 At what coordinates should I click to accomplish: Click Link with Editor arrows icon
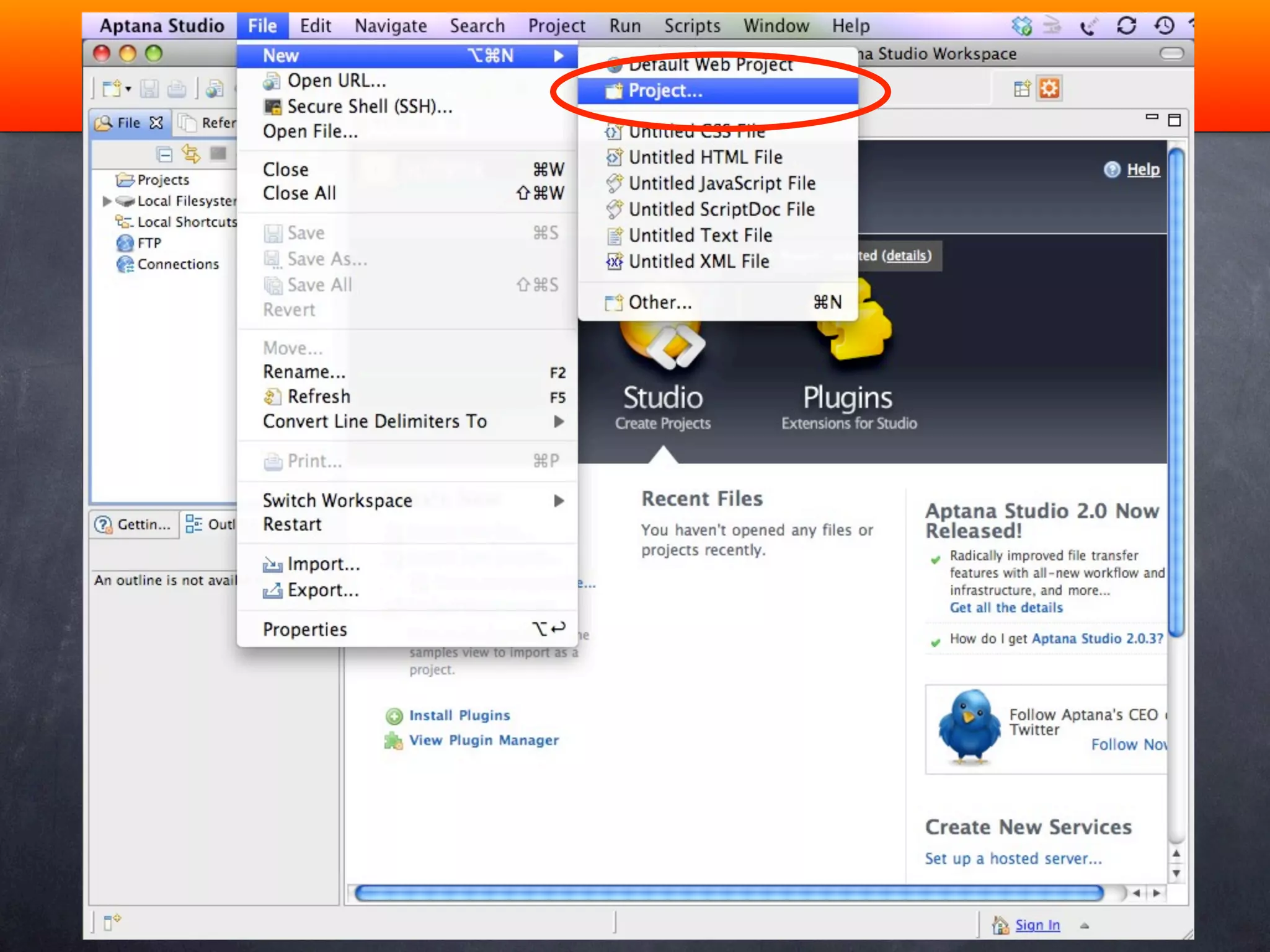[191, 154]
